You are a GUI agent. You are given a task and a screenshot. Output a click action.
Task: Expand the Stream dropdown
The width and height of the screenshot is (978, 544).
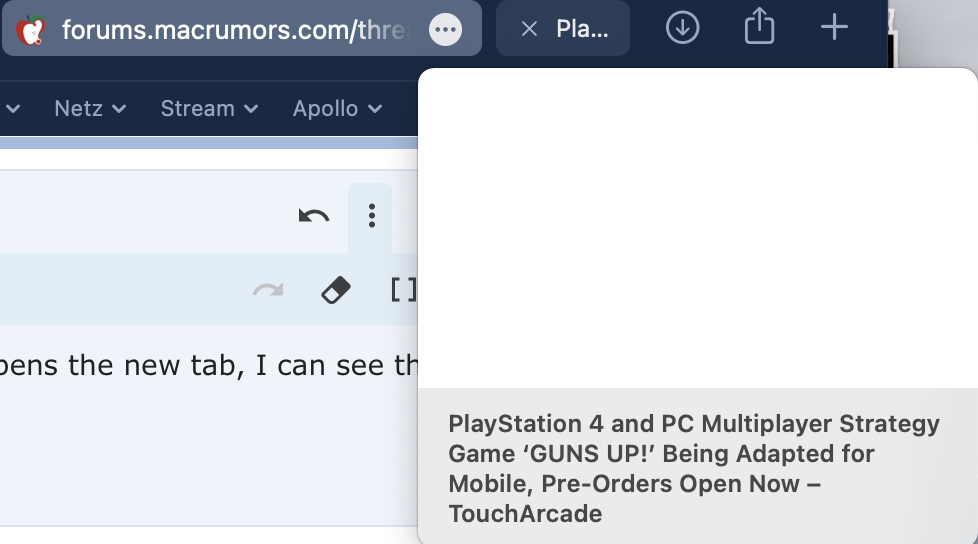(210, 109)
